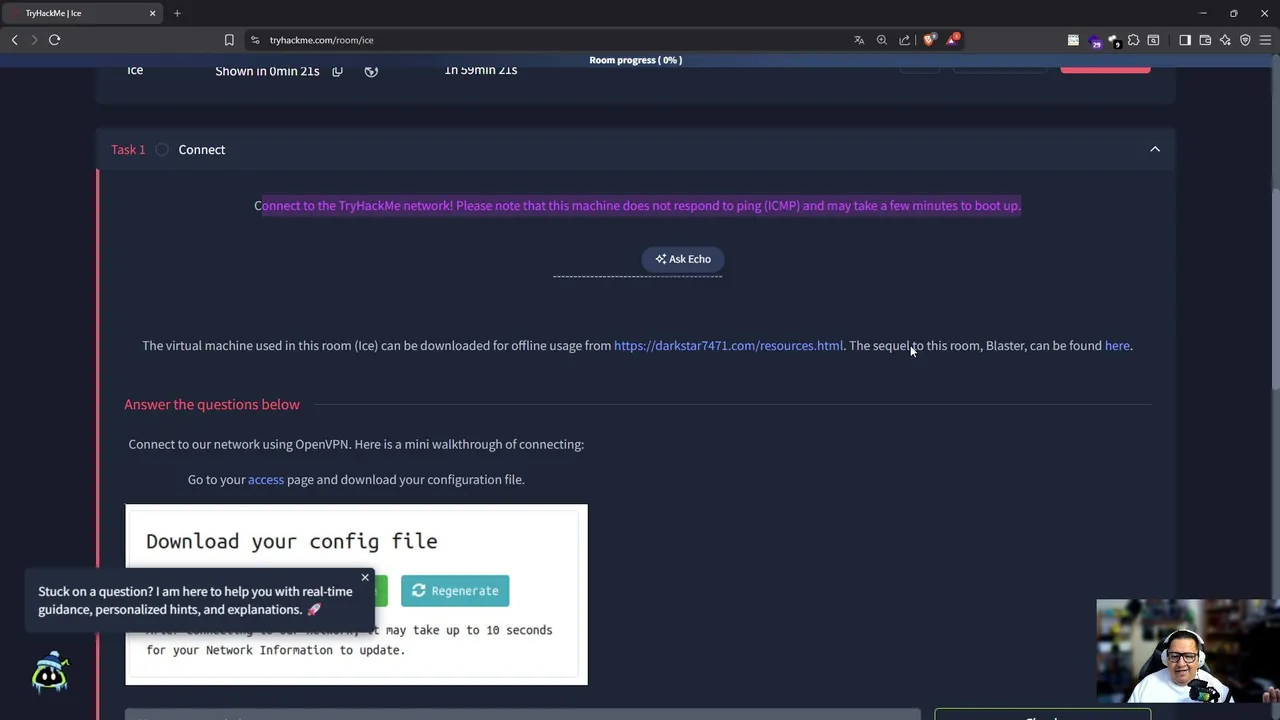Viewport: 1280px width, 720px height.
Task: Click the 'Download your config file' heading
Action: coord(292,541)
